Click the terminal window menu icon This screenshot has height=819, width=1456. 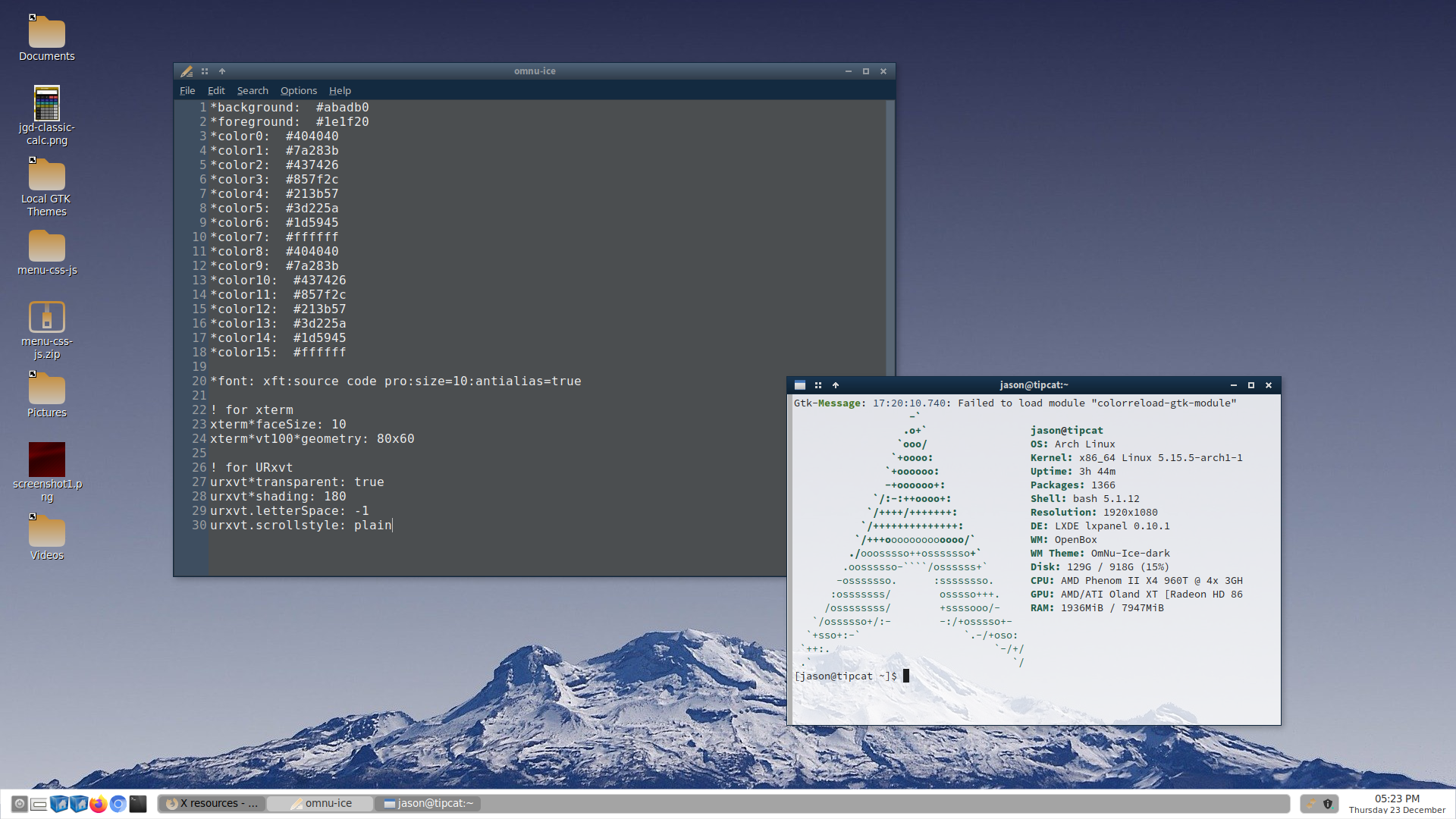(800, 385)
